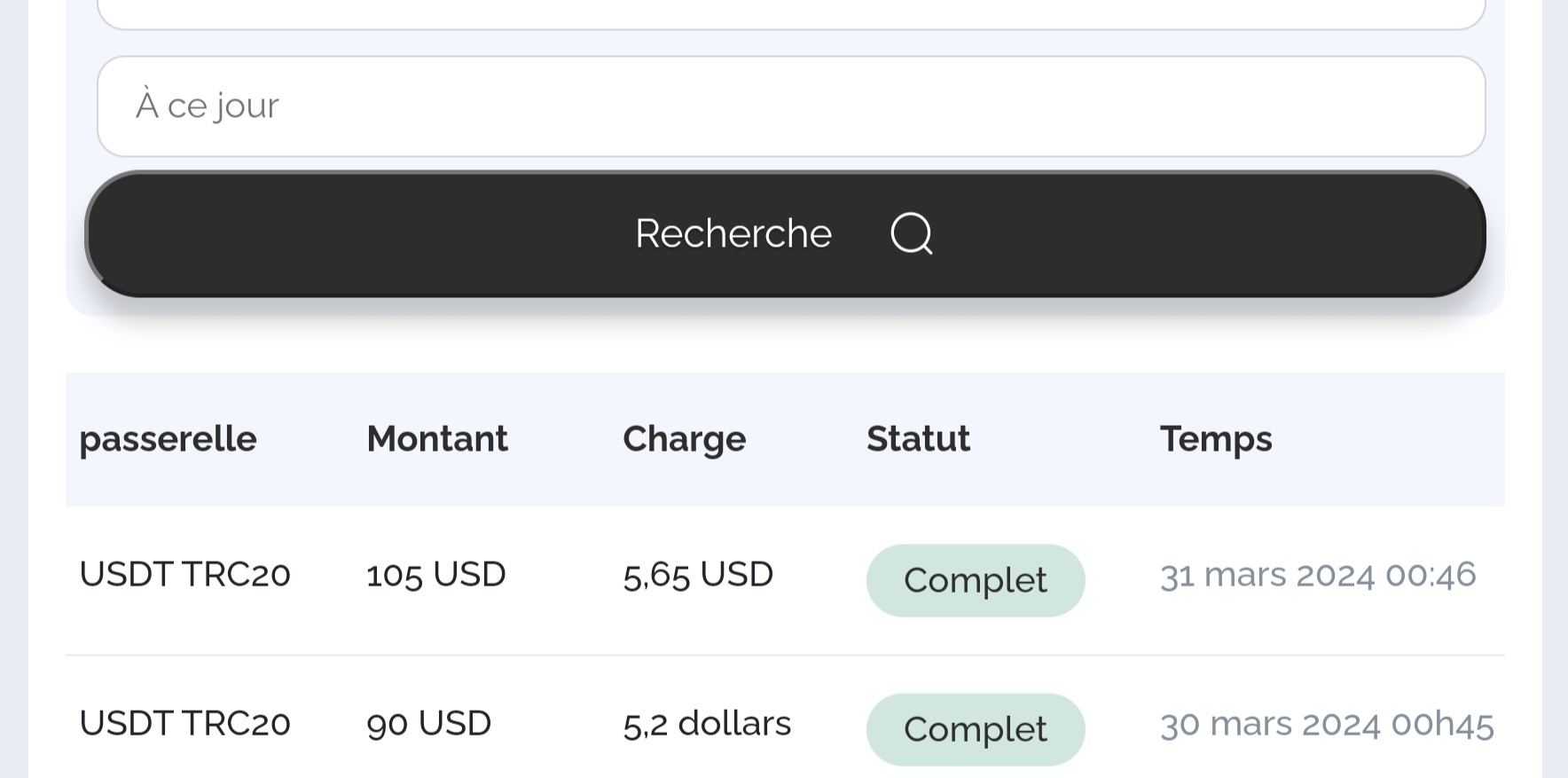1568x778 pixels.
Task: Click the "Charge" column header
Action: click(685, 439)
